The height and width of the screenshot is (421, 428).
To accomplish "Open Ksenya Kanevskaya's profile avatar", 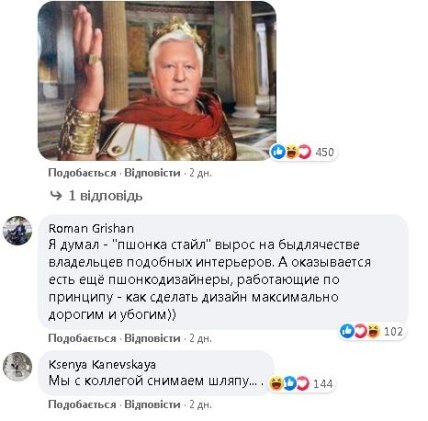I will [17, 366].
